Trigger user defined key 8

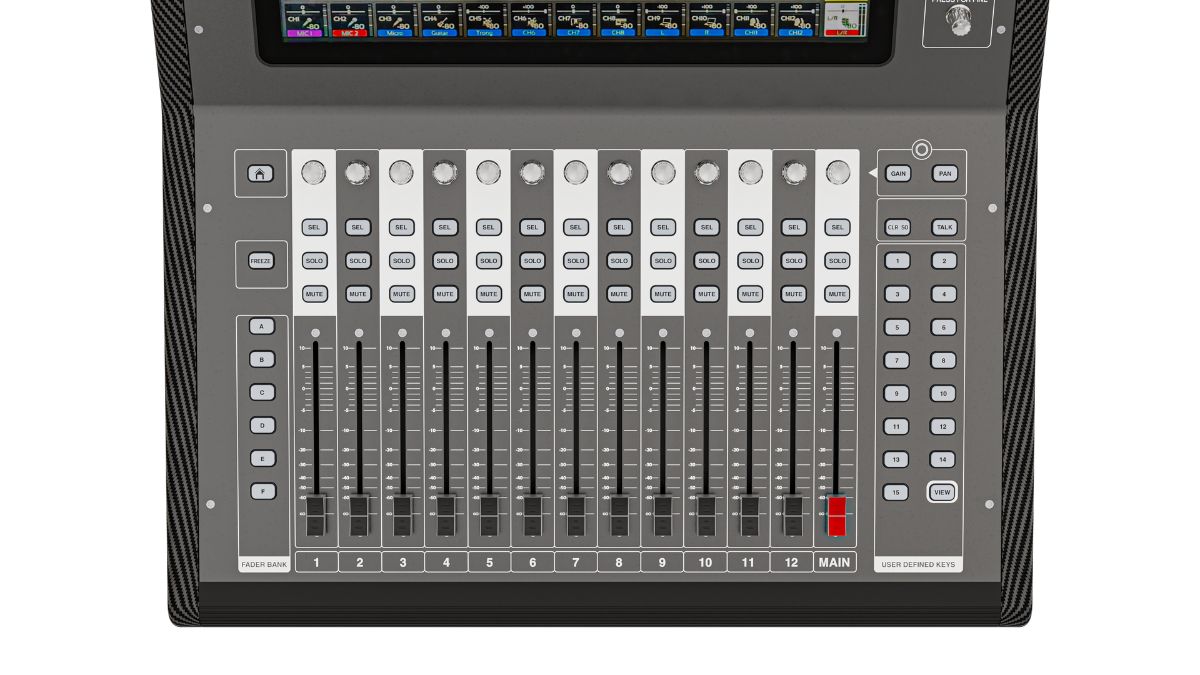click(x=943, y=360)
